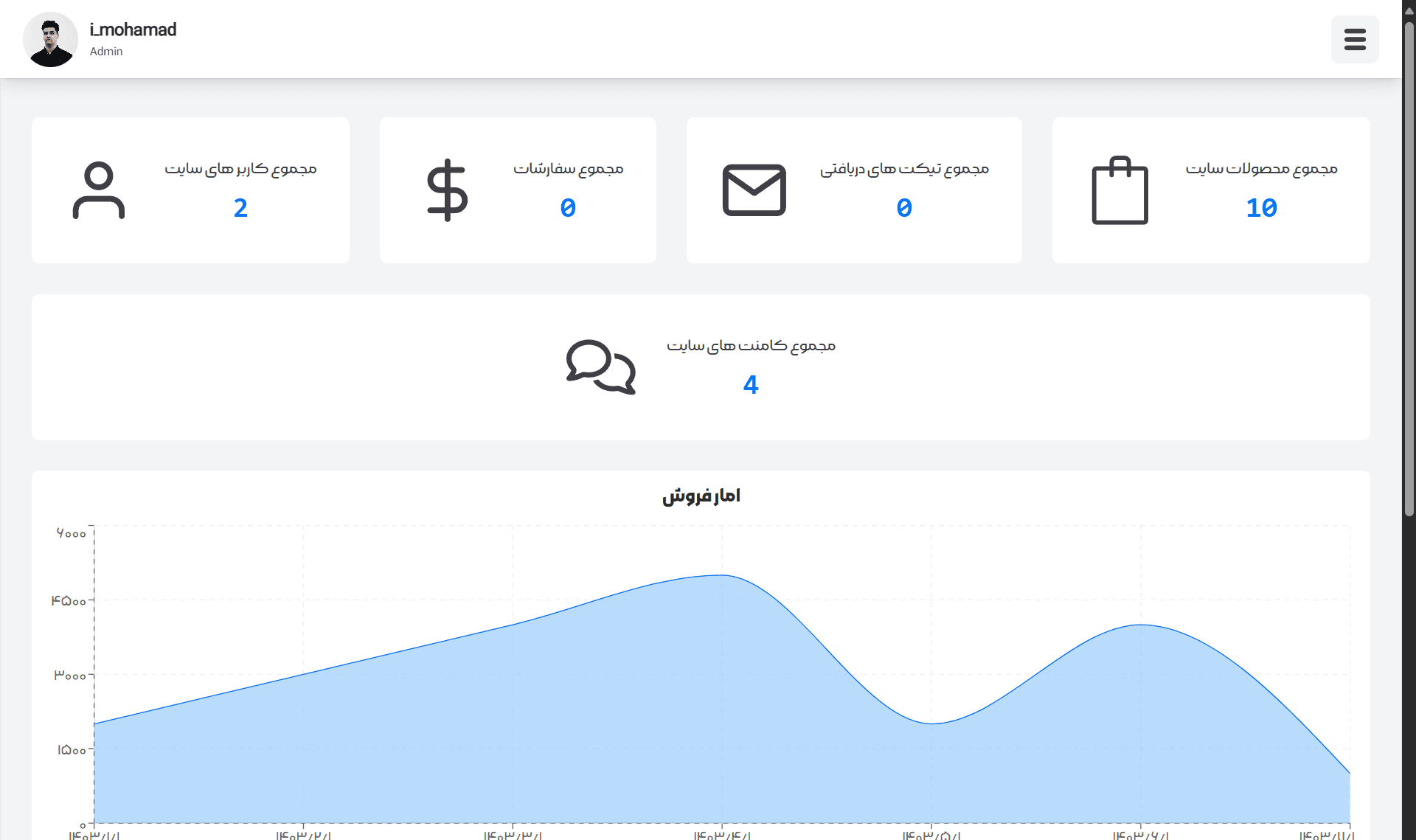
Task: Click the site products card title
Action: [x=1262, y=169]
